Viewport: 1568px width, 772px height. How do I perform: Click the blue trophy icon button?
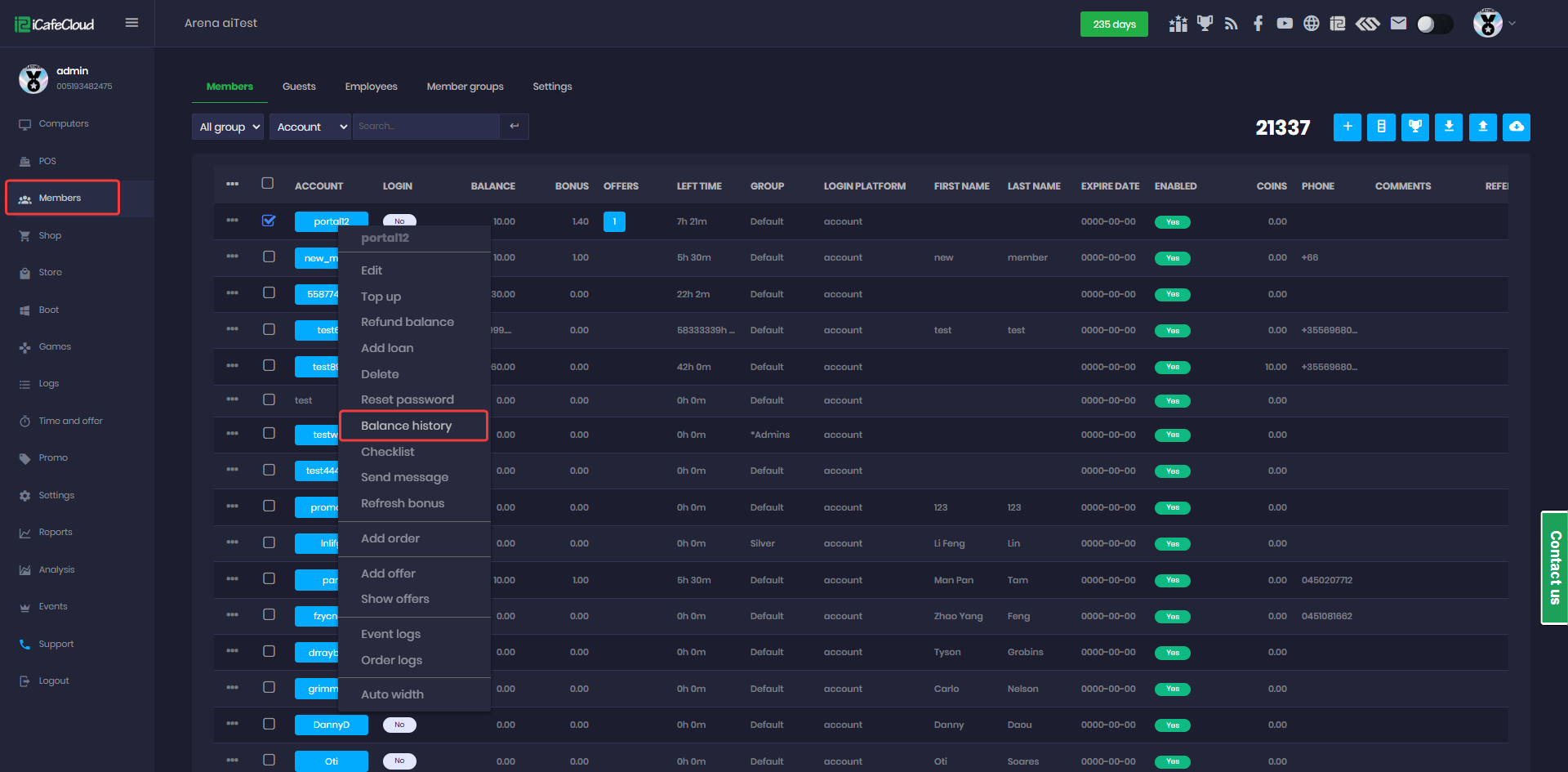click(x=1415, y=127)
